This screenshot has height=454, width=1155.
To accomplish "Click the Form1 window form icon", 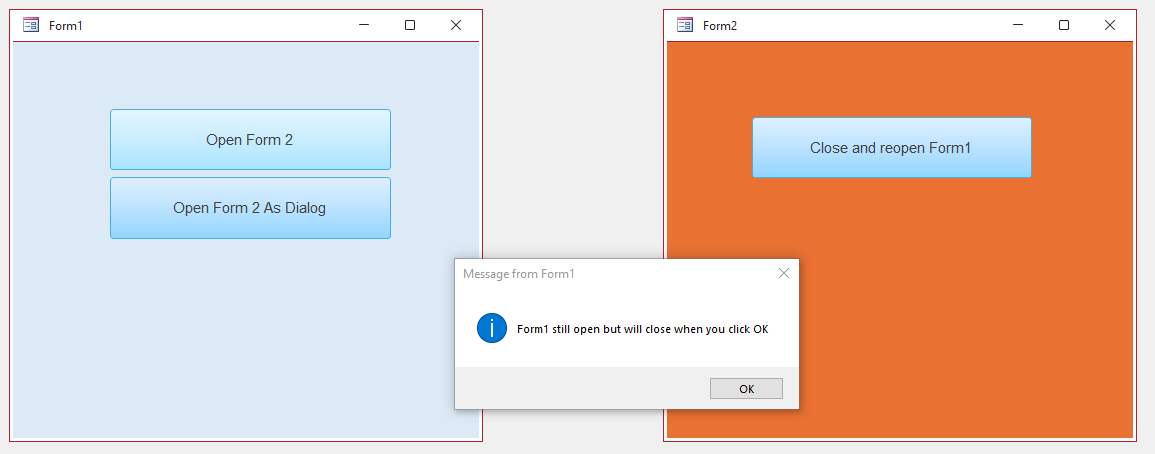I will 31,25.
